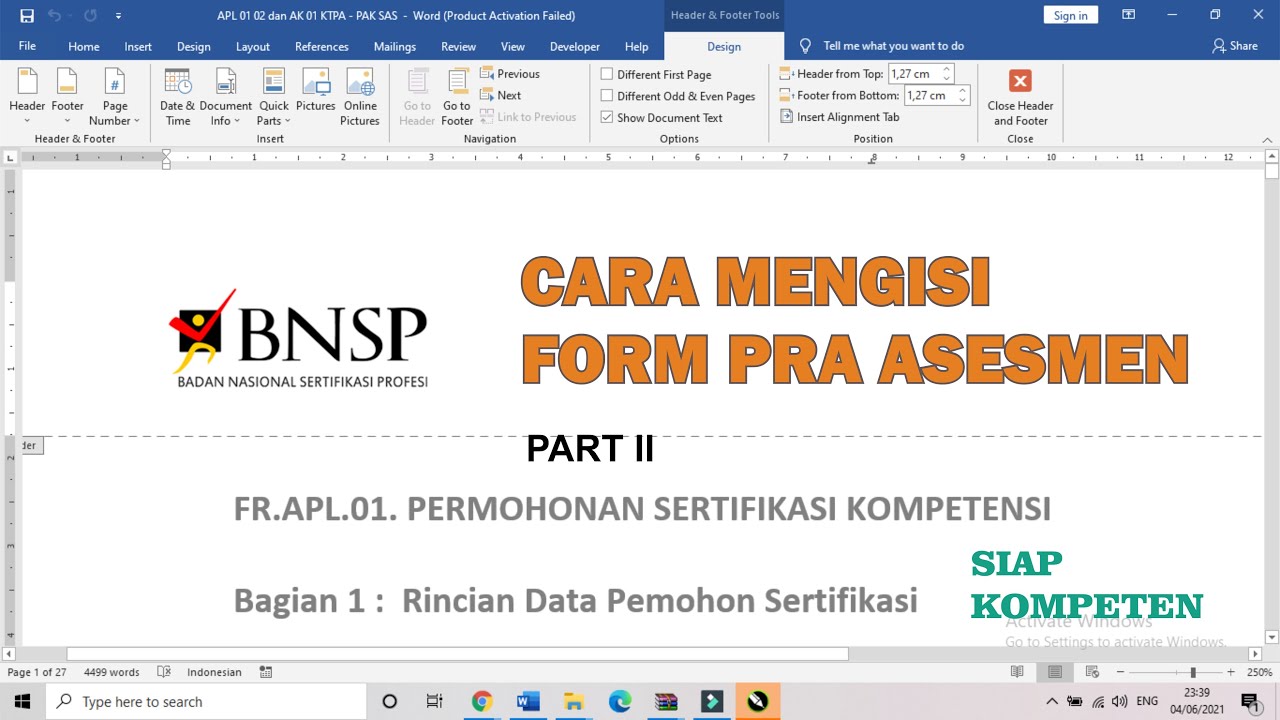This screenshot has width=1280, height=720.
Task: Click the 250% zoom level
Action: click(1258, 672)
